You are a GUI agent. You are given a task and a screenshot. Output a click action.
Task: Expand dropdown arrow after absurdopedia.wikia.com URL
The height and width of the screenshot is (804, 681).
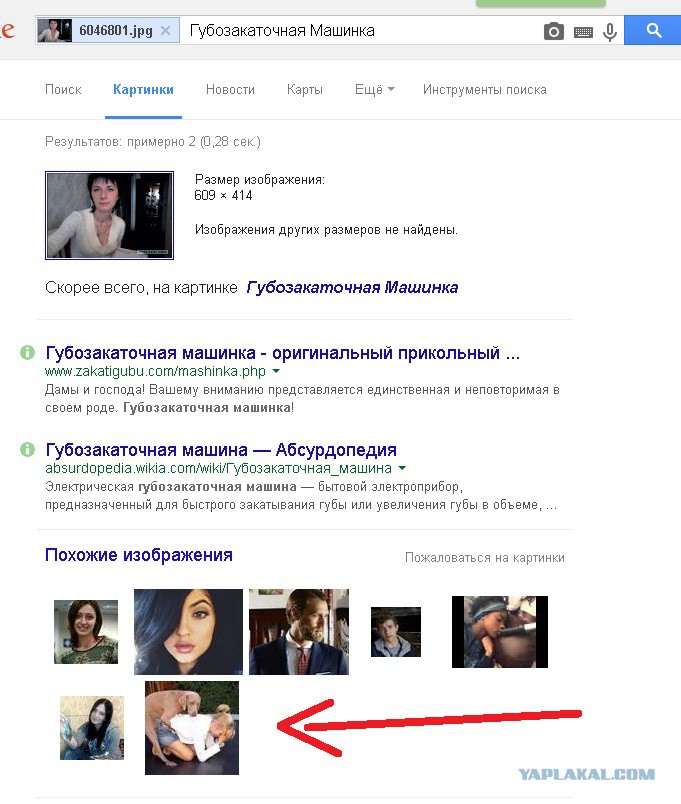pyautogui.click(x=402, y=468)
